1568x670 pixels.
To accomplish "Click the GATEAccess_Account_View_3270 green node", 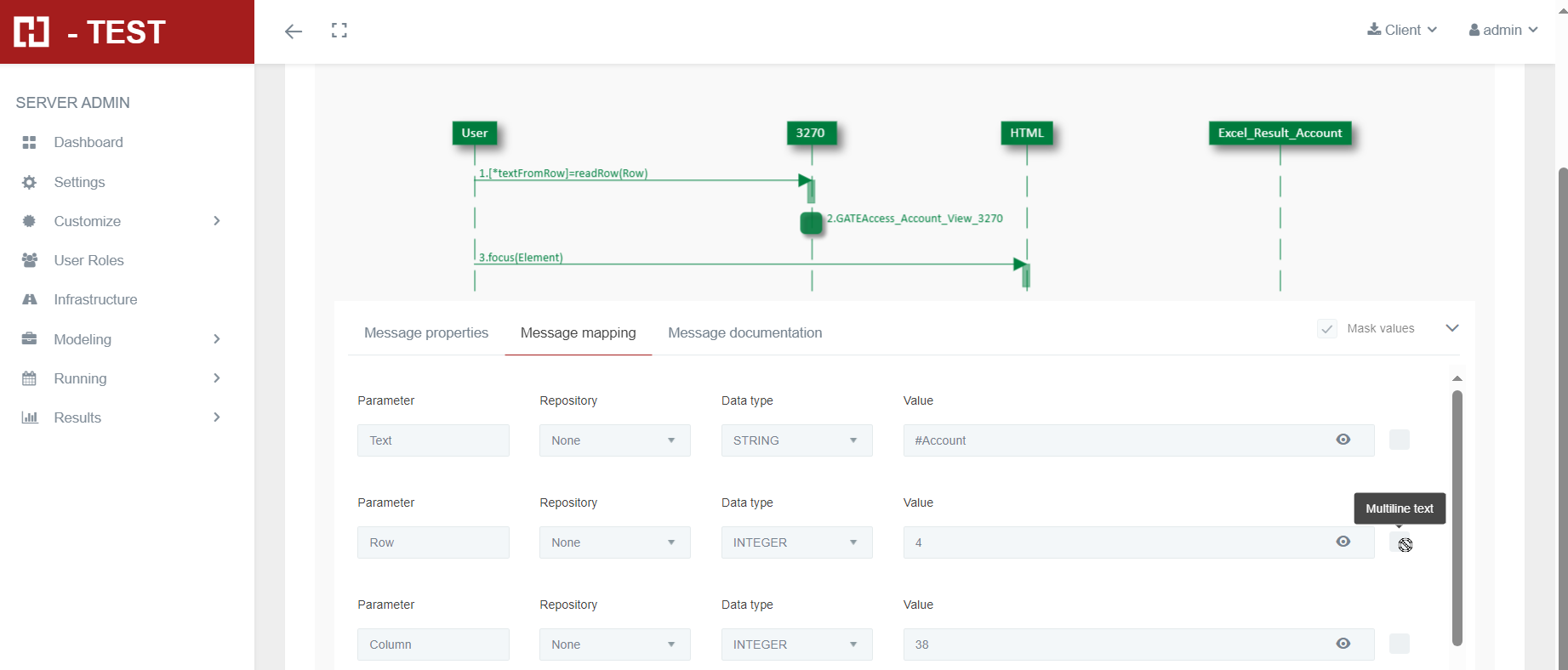I will pyautogui.click(x=811, y=223).
